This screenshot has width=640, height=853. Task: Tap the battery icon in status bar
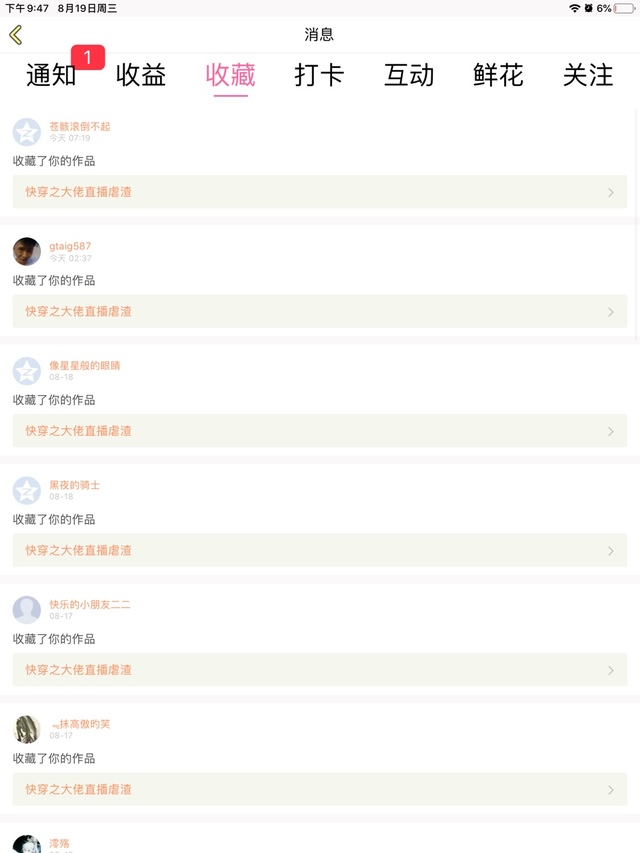(624, 8)
